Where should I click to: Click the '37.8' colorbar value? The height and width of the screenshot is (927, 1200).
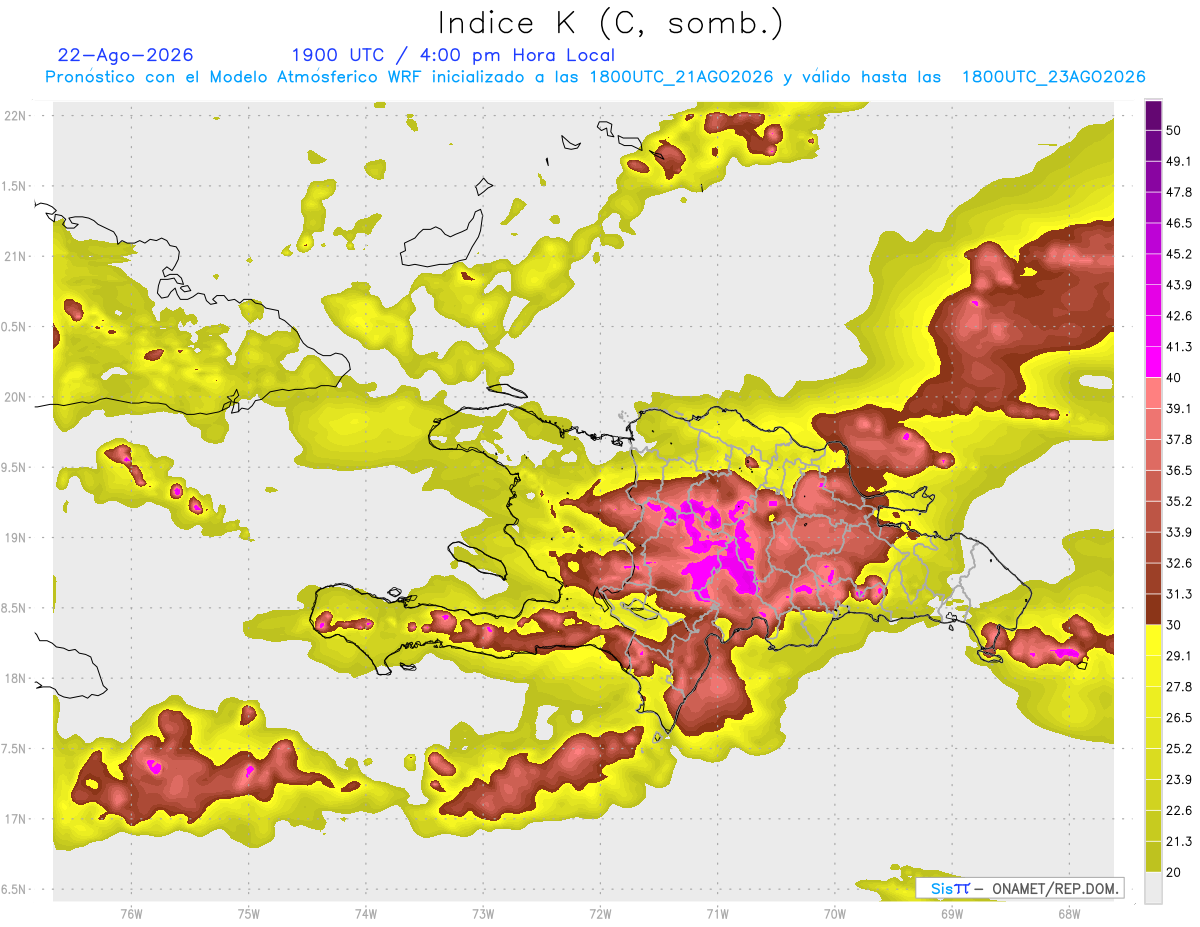(1178, 439)
